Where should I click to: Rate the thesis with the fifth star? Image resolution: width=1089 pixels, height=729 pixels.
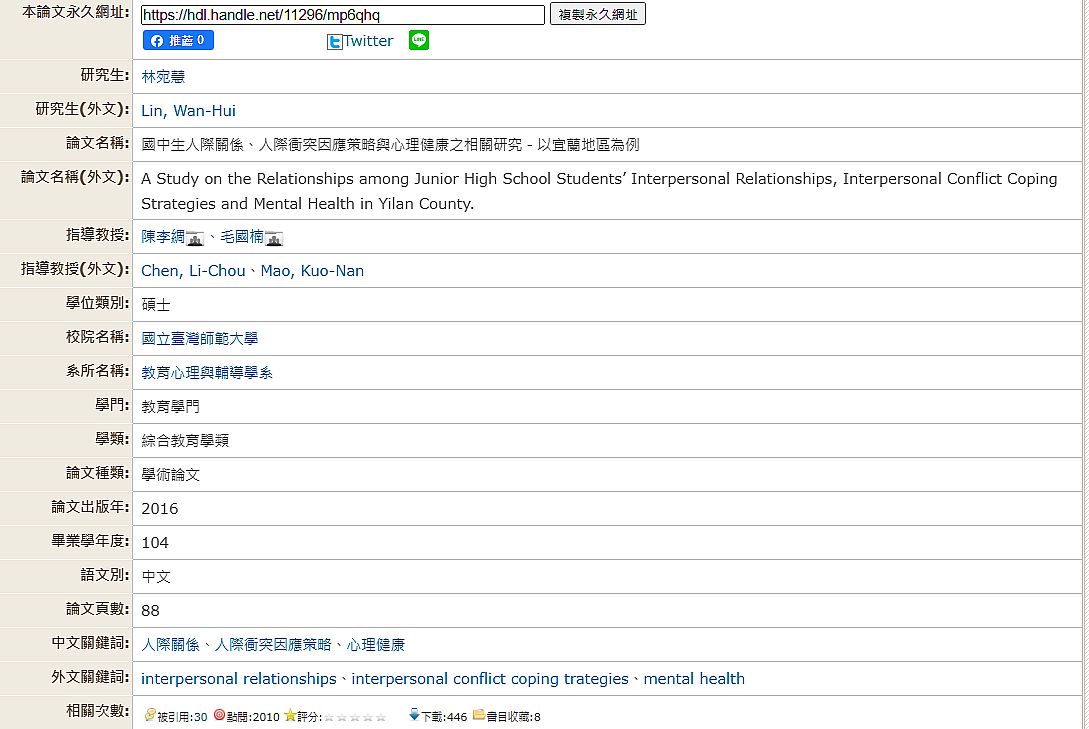381,716
